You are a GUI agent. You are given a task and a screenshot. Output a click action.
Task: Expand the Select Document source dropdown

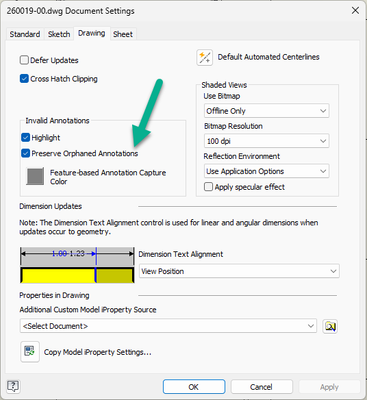click(168, 326)
